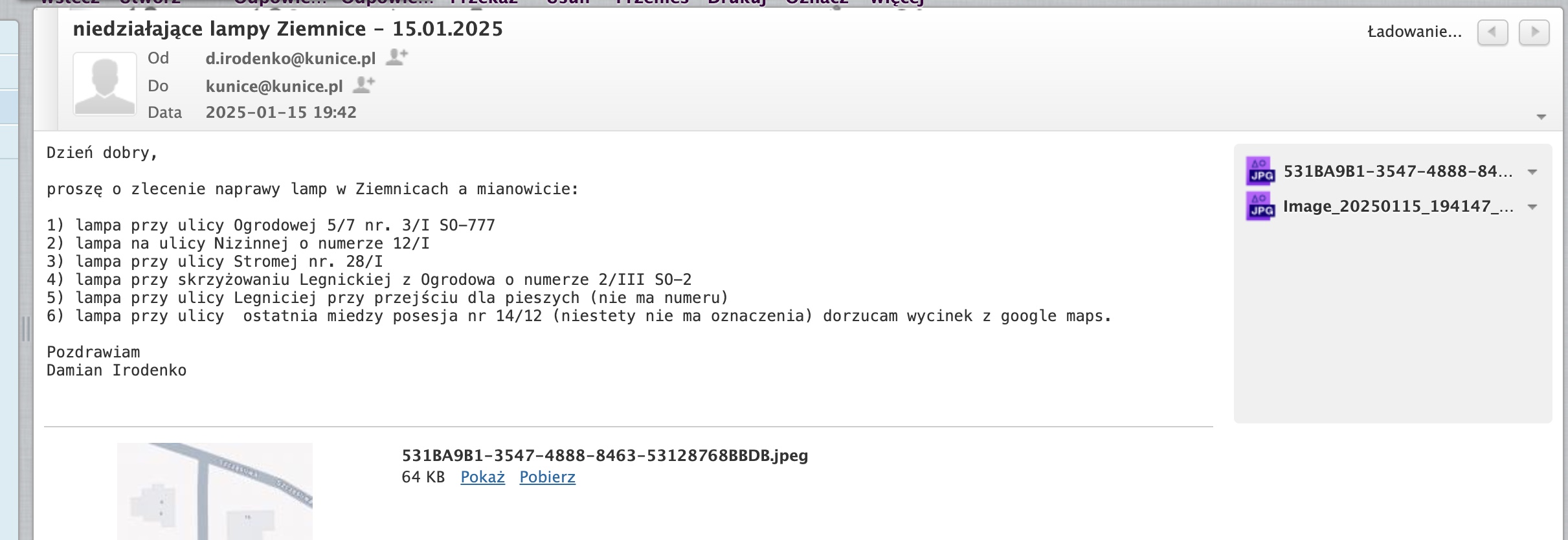Click the sender avatar placeholder
This screenshot has height=540, width=1568.
(x=105, y=84)
